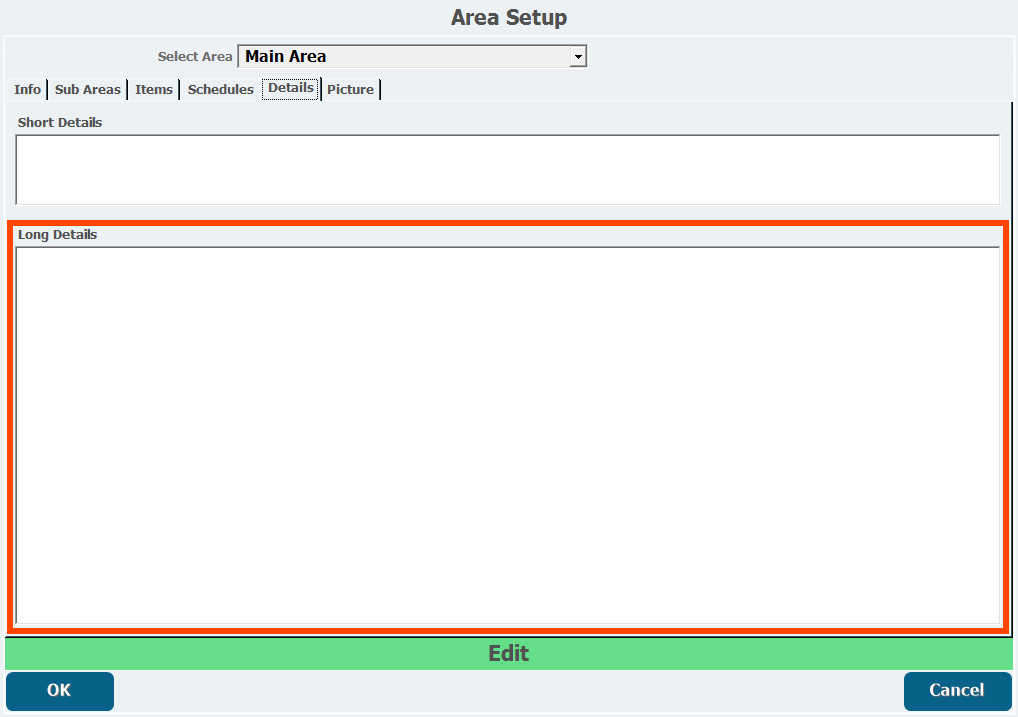
Task: Go to the Items tab
Action: (154, 90)
